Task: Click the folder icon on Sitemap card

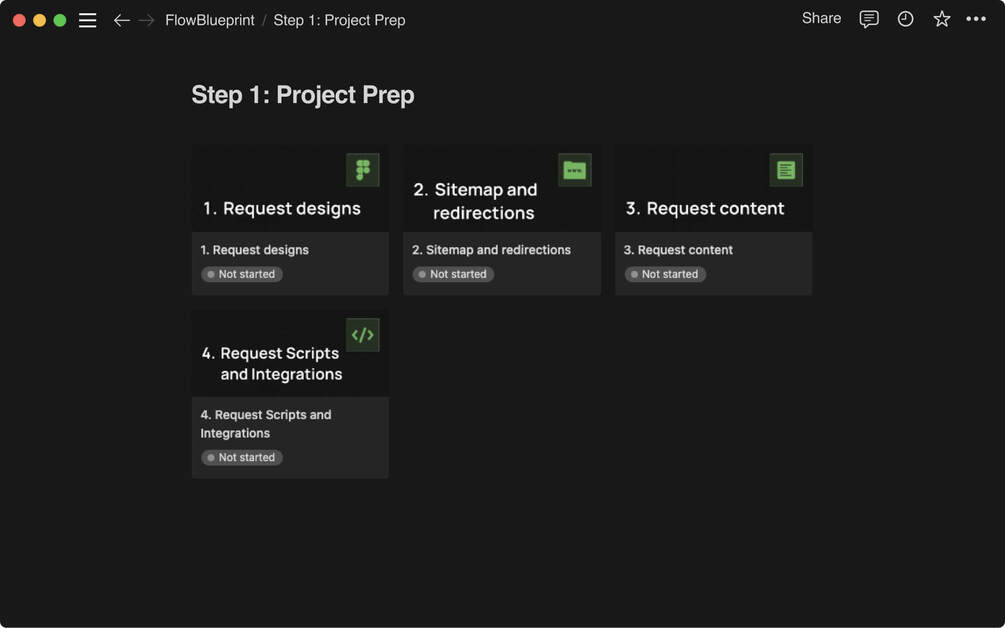Action: [x=574, y=170]
